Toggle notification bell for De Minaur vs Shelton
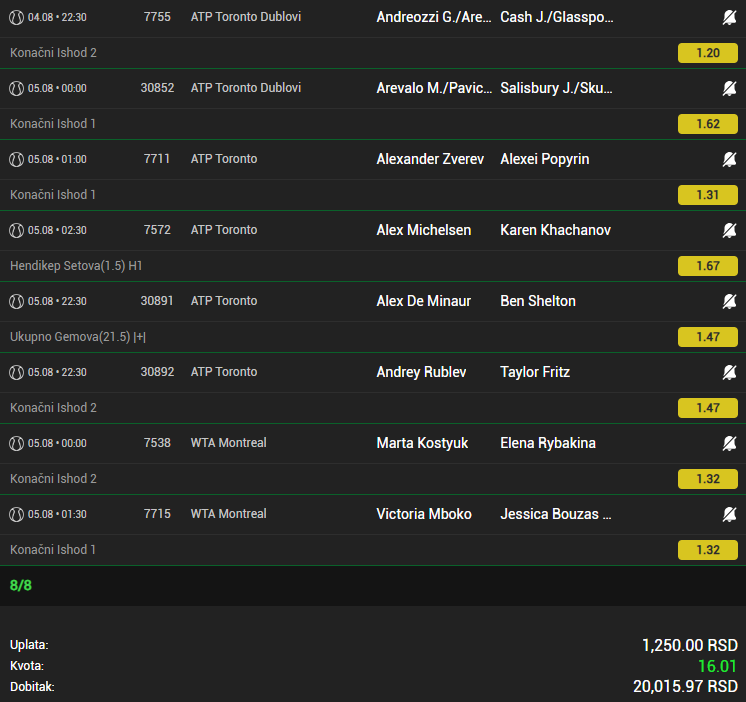Image resolution: width=746 pixels, height=702 pixels. point(729,302)
